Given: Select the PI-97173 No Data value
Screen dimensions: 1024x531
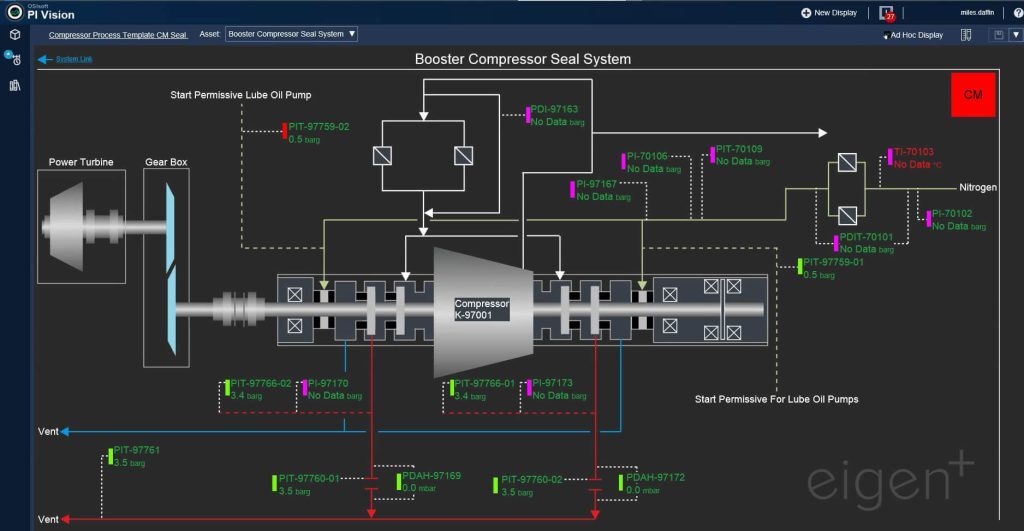Looking at the screenshot, I should click(x=559, y=395).
